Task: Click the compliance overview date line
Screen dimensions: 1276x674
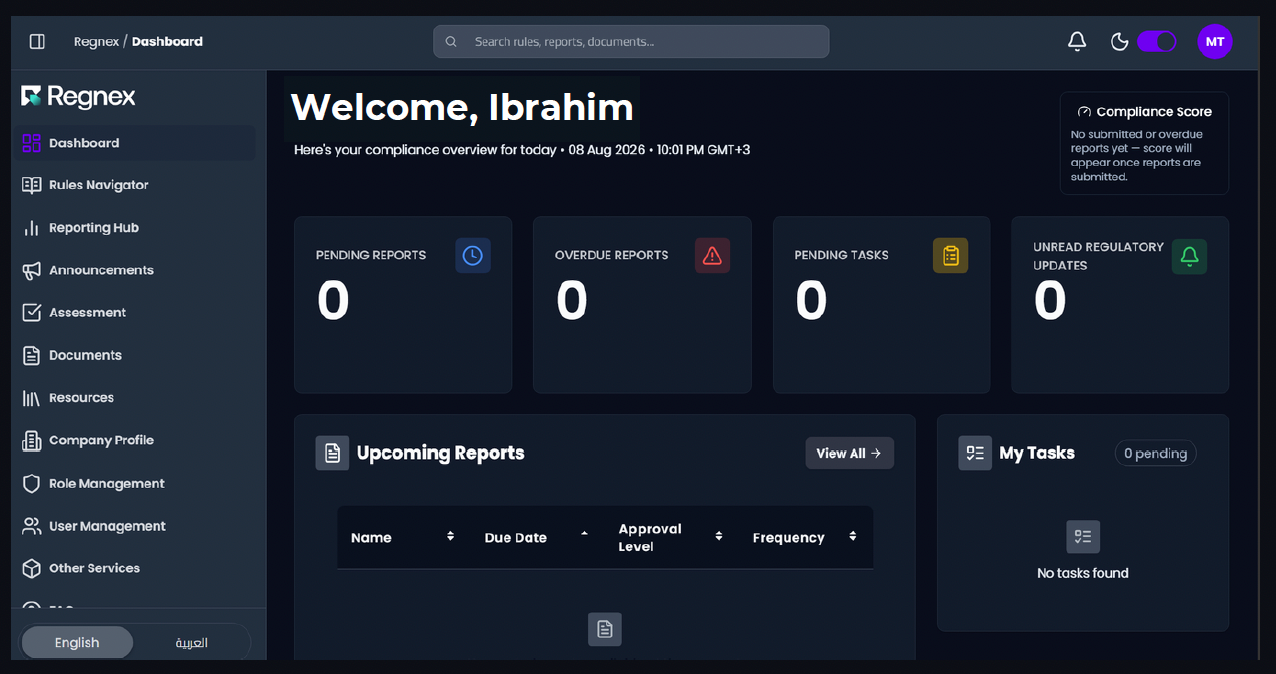Action: [522, 150]
